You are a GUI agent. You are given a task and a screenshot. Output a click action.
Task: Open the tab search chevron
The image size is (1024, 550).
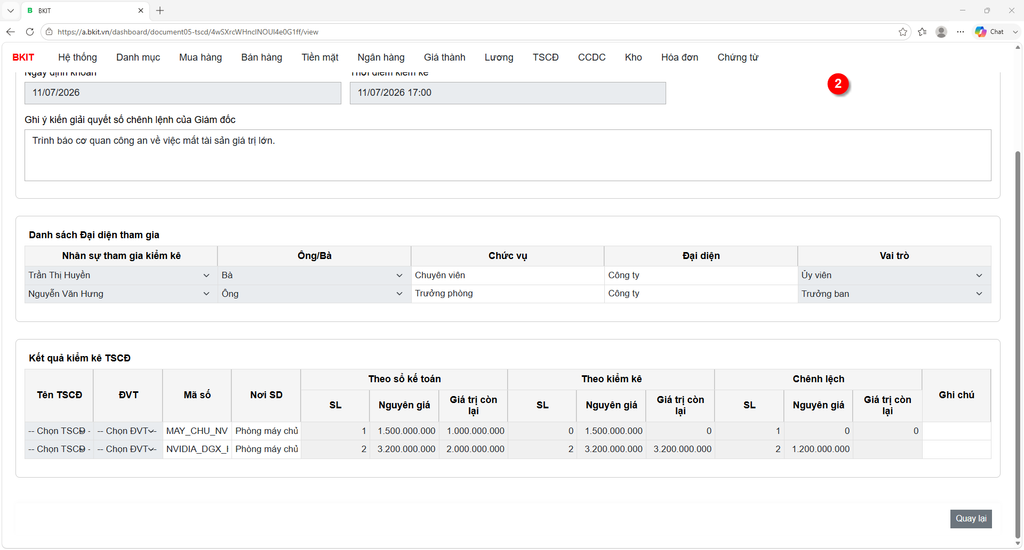10,10
